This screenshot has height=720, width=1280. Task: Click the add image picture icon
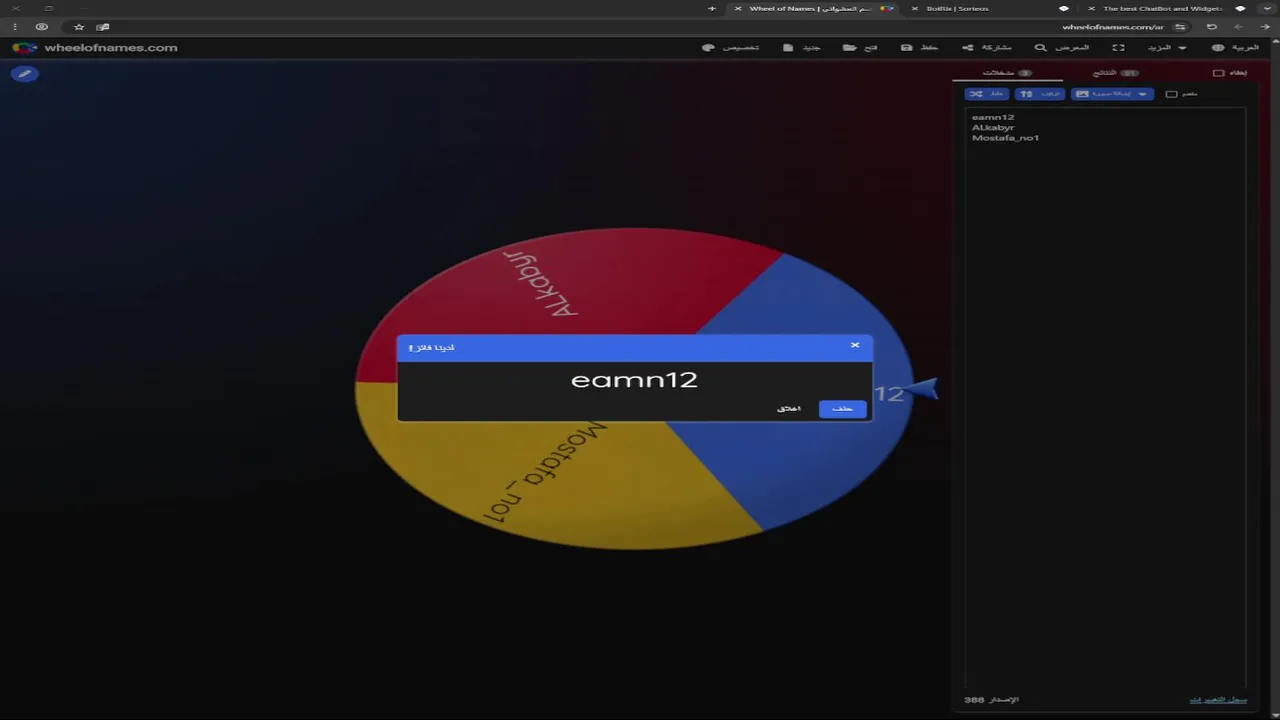click(1082, 94)
